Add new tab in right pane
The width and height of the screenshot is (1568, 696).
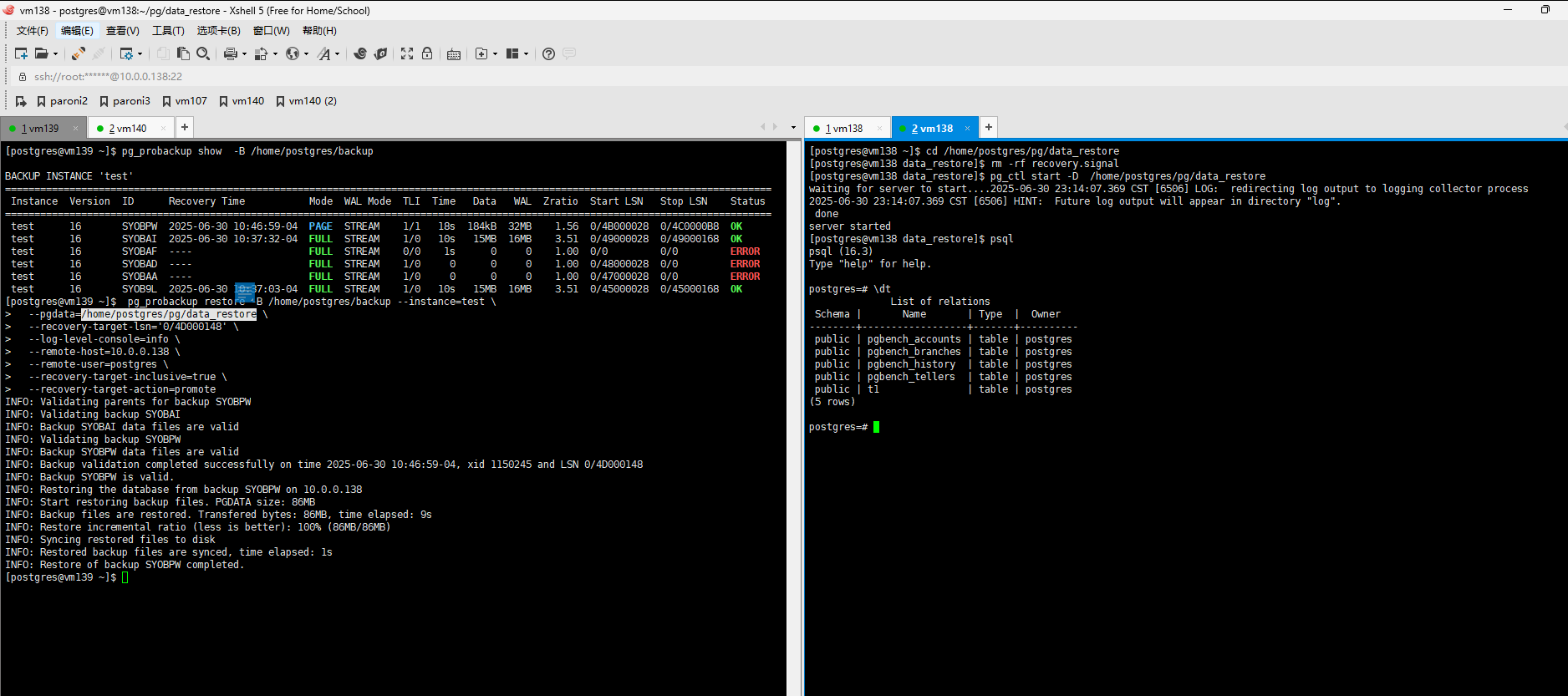(x=989, y=127)
